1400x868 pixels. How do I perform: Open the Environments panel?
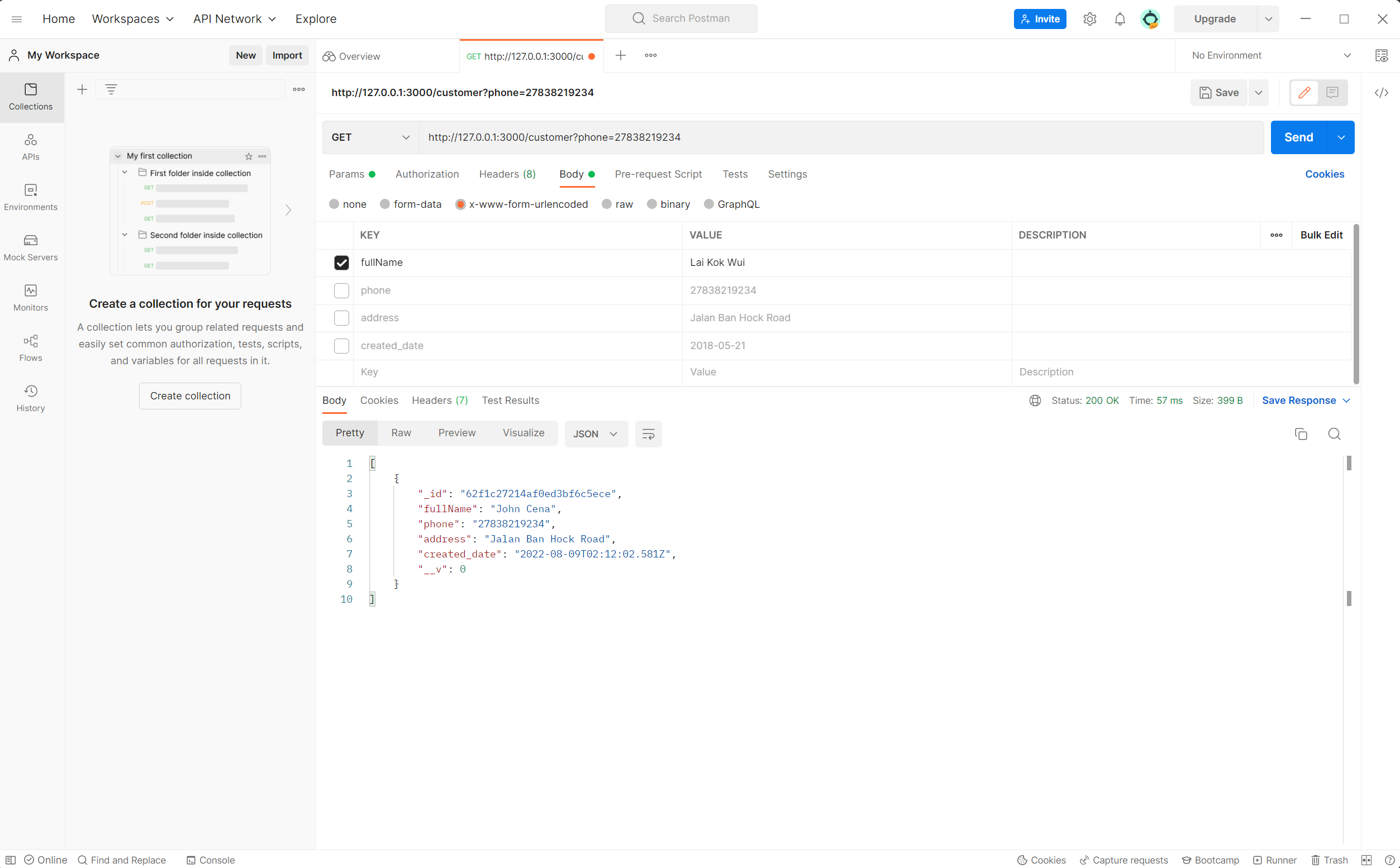coord(30,197)
